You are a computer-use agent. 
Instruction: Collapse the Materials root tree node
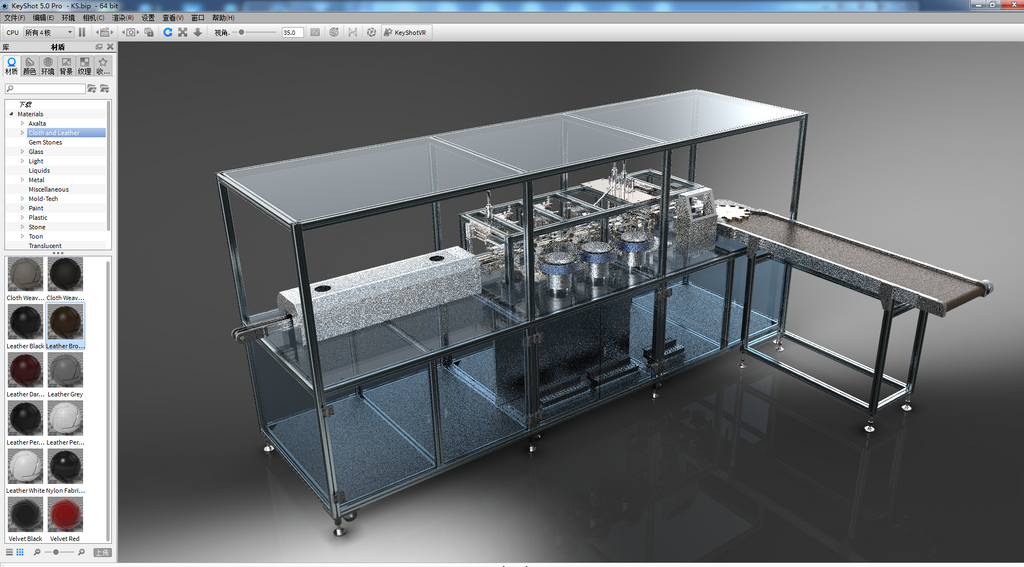click(11, 114)
